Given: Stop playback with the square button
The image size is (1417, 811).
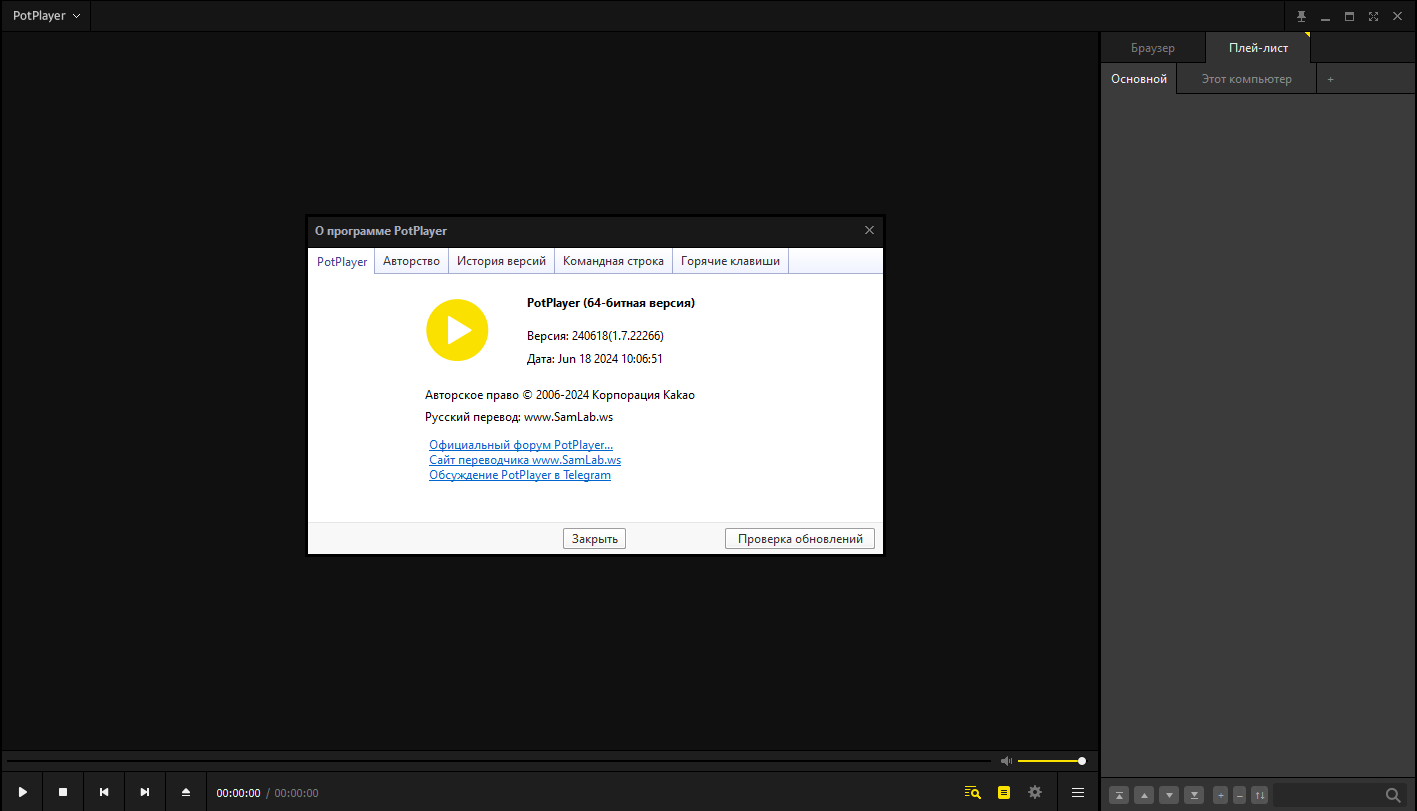Looking at the screenshot, I should tap(63, 792).
